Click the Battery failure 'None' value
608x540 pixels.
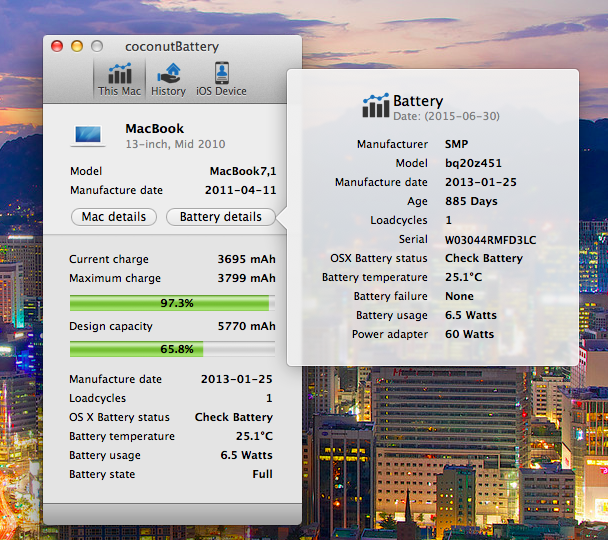tap(459, 296)
